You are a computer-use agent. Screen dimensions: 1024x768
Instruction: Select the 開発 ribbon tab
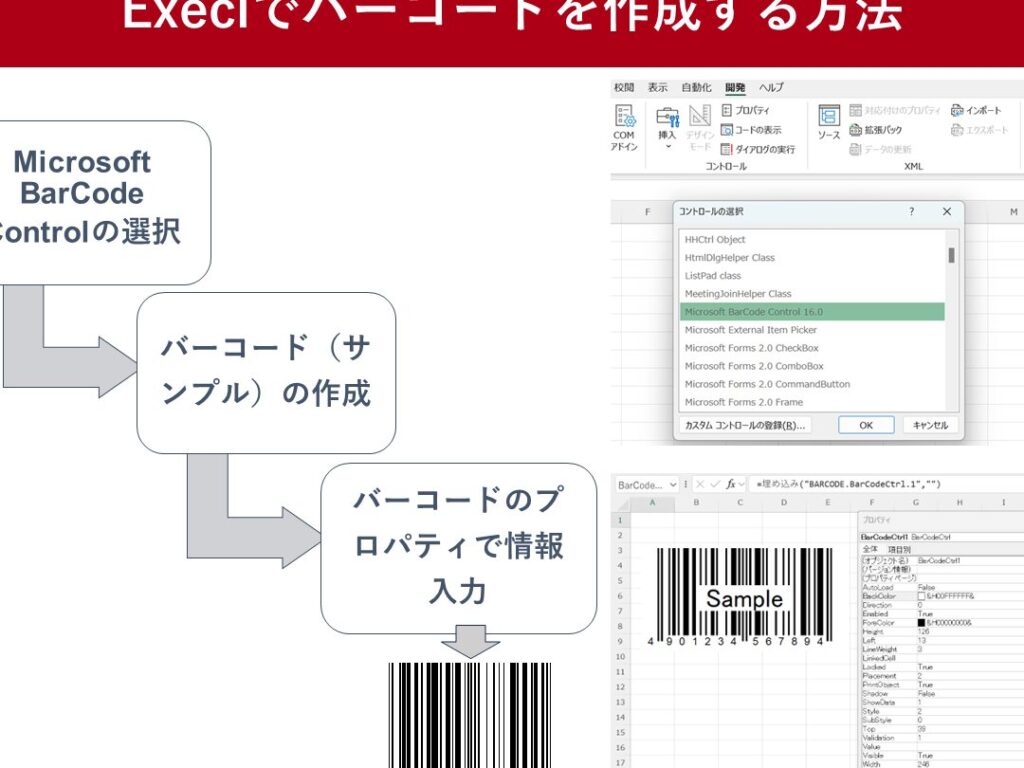pyautogui.click(x=735, y=88)
